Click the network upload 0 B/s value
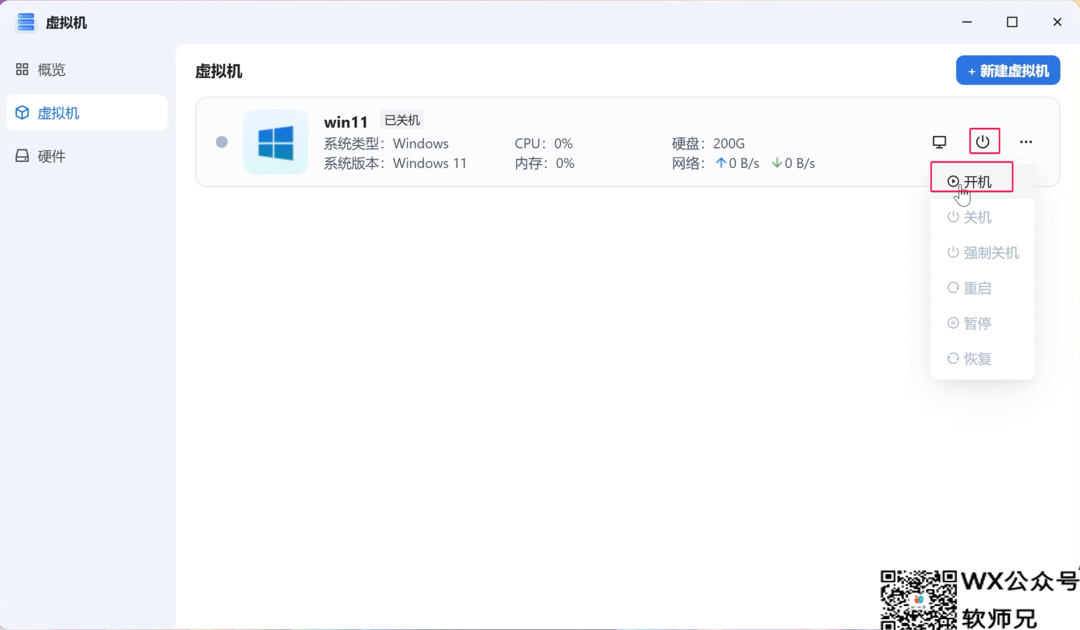Viewport: 1080px width, 630px height. (737, 163)
